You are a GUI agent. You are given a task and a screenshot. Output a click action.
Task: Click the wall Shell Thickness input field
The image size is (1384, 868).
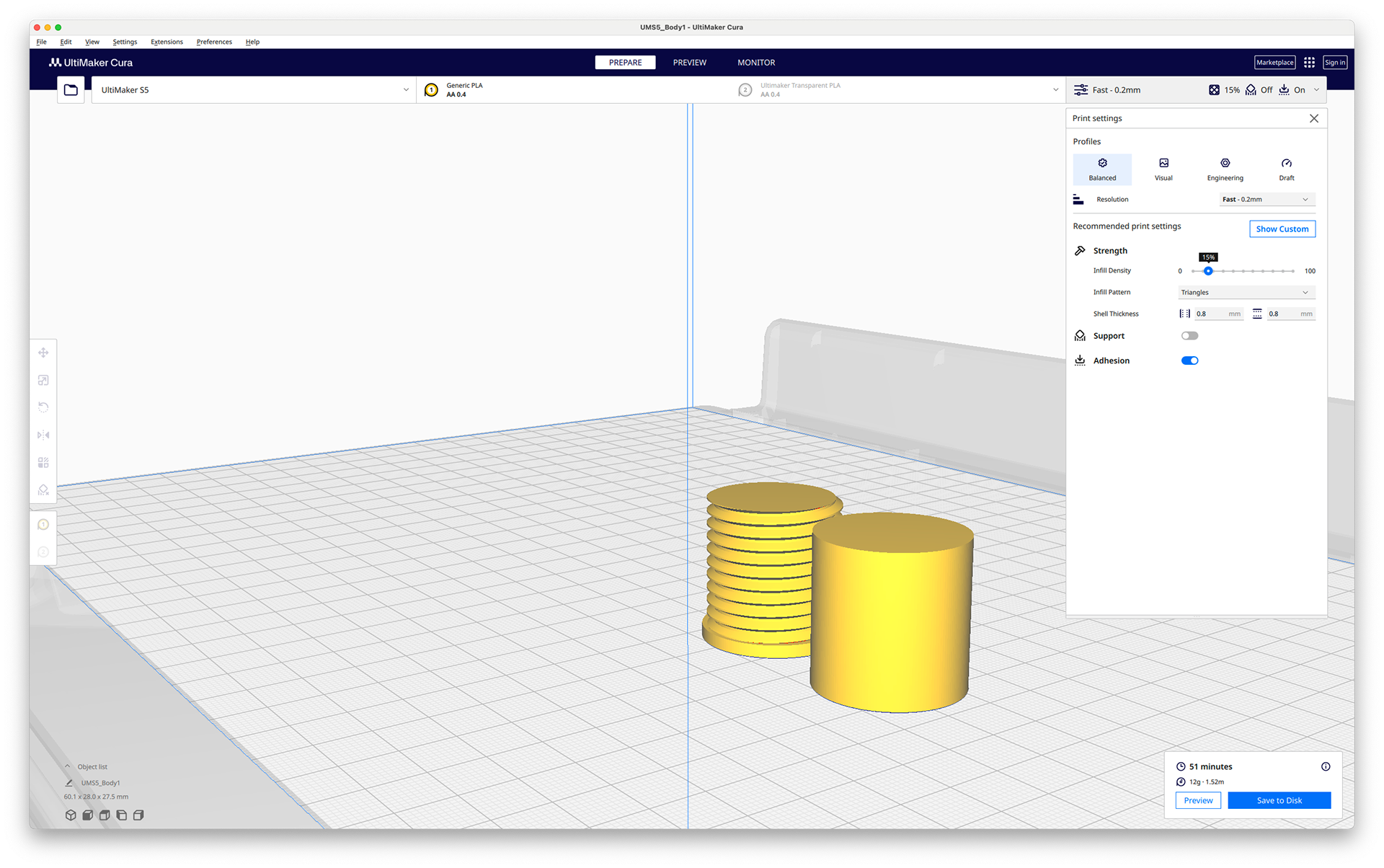1218,314
